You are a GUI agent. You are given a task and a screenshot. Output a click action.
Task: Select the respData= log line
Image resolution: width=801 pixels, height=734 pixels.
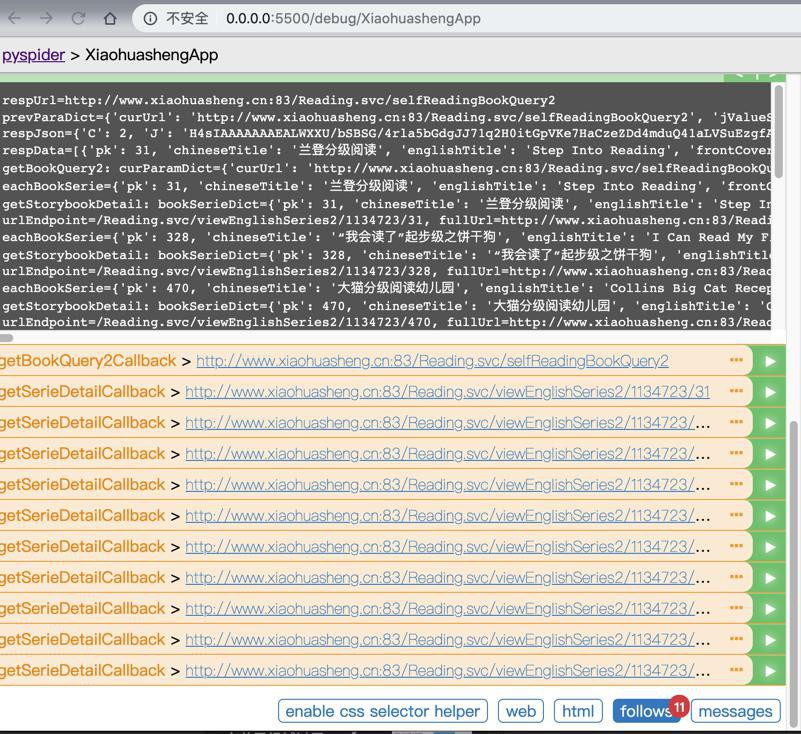386,150
